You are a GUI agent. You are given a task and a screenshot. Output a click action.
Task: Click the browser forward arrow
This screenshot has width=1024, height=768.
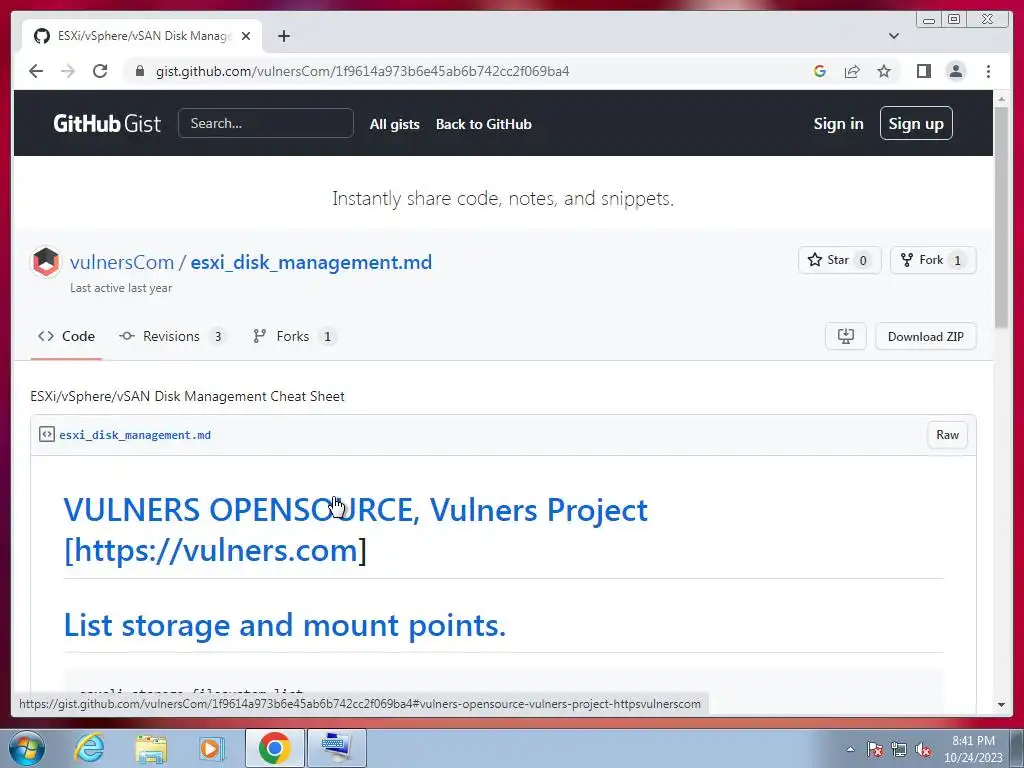[68, 71]
